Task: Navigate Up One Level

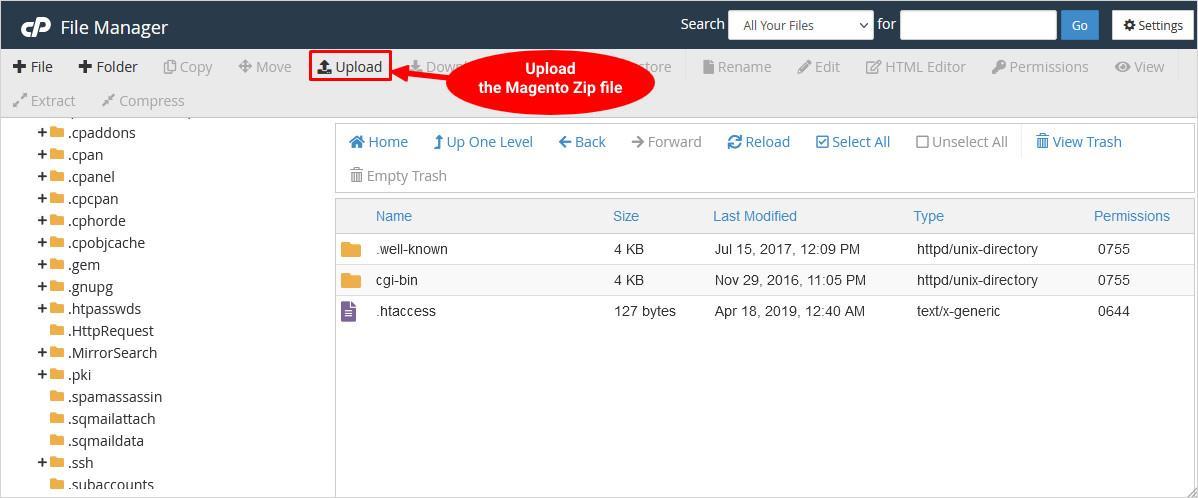Action: click(483, 142)
